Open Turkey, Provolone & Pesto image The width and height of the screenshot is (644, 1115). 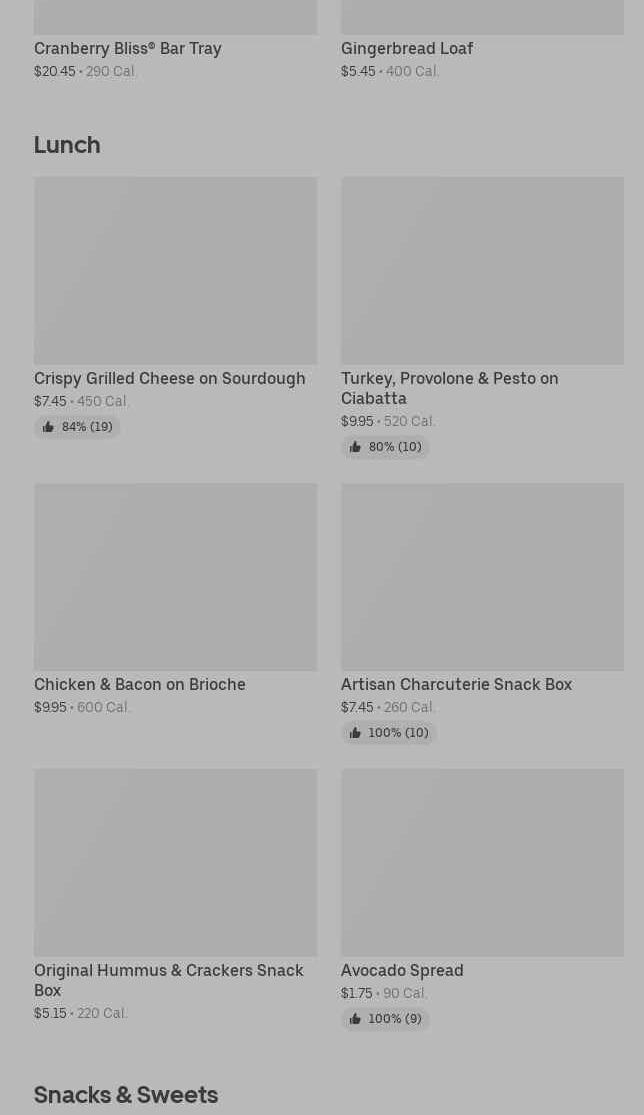(x=483, y=270)
